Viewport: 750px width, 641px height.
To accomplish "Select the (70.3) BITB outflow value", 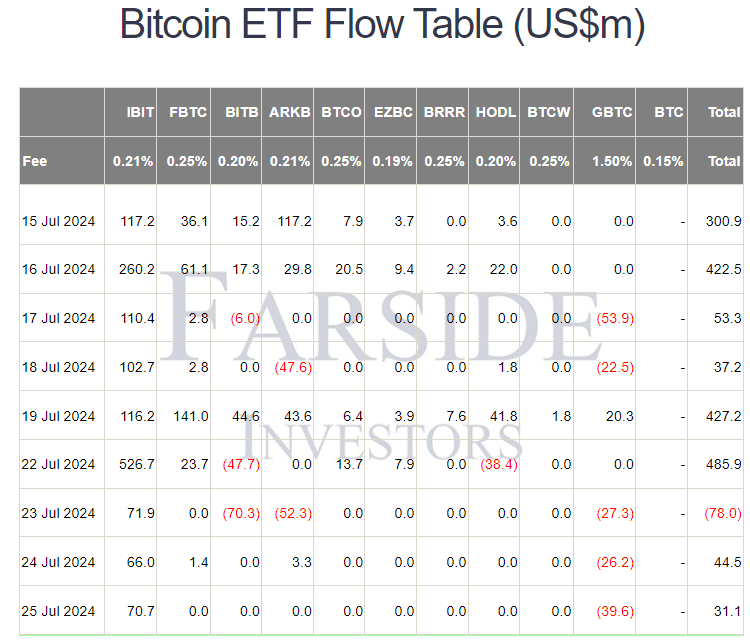I will coord(239,513).
